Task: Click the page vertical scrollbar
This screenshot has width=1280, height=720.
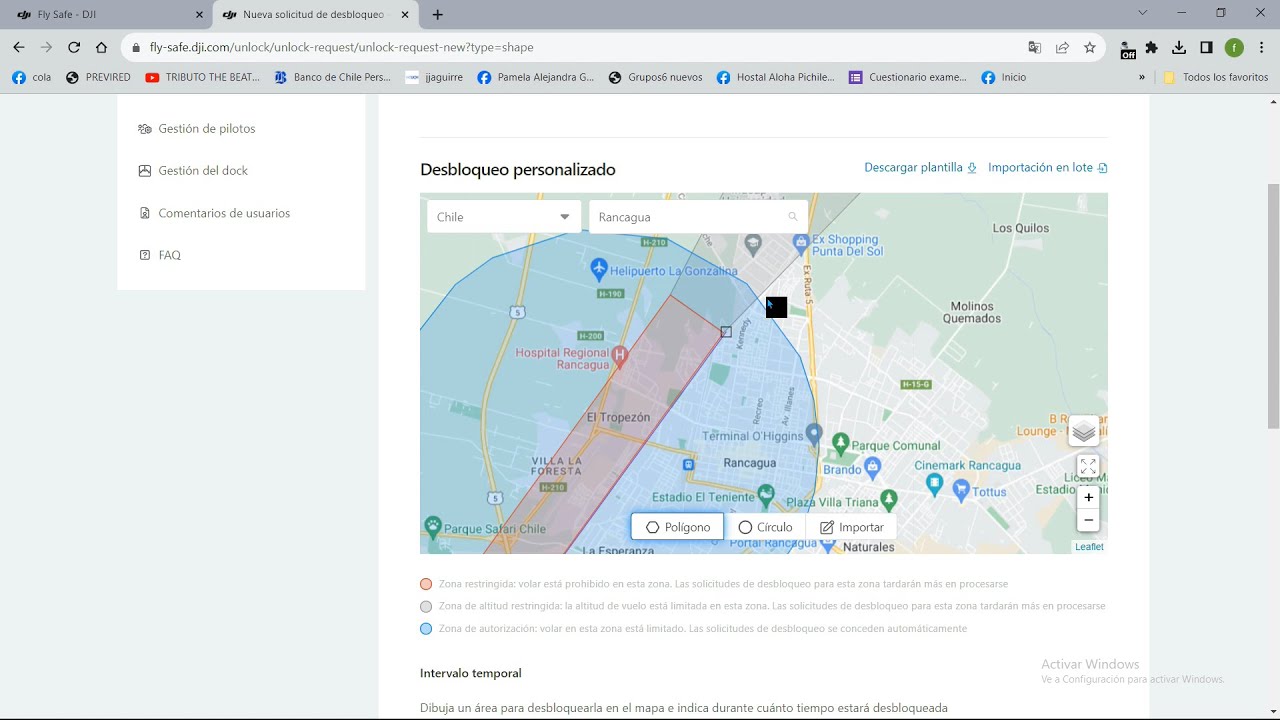Action: point(1273,306)
